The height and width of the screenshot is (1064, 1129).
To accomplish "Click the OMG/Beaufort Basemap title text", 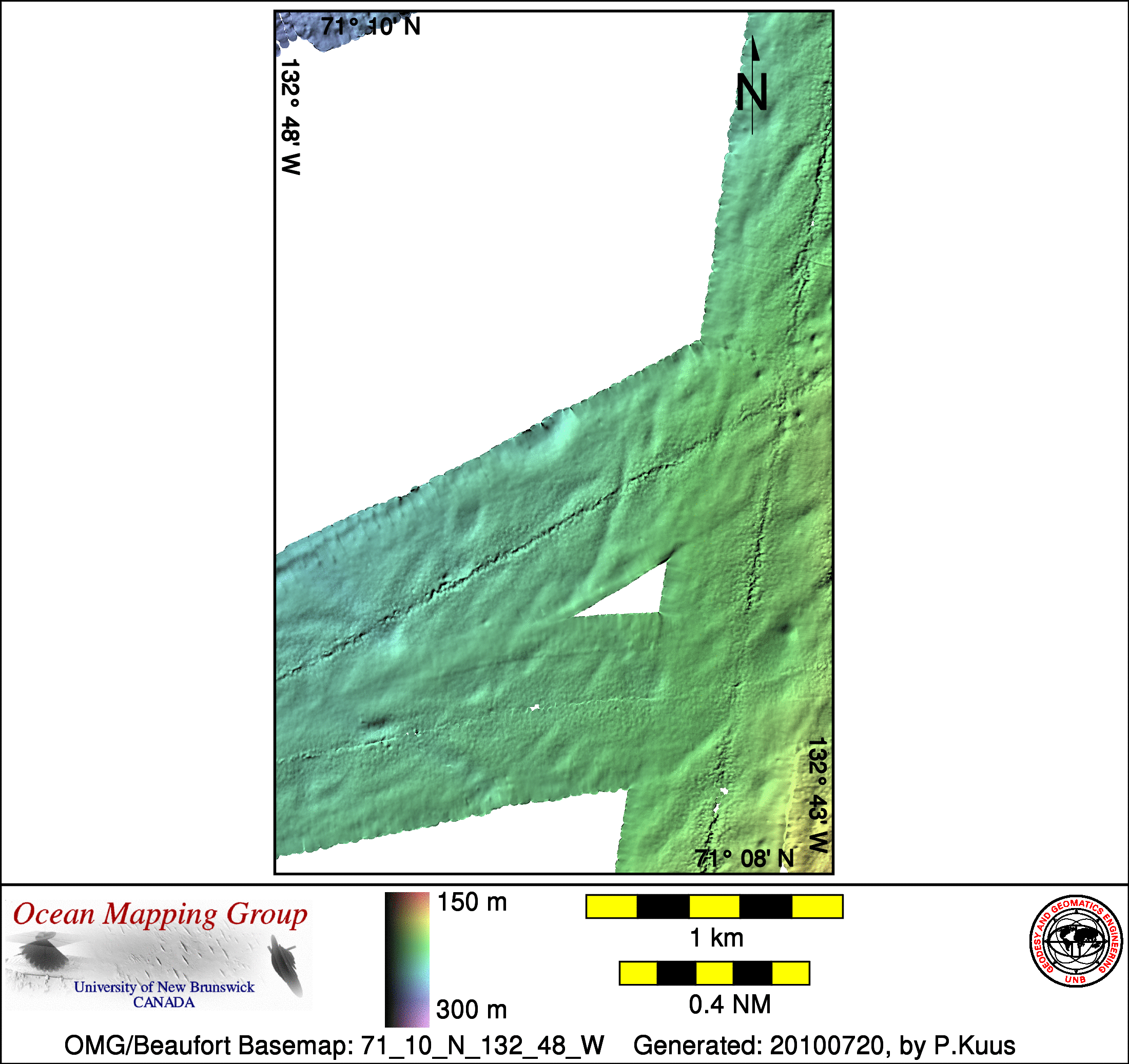I will (334, 1045).
